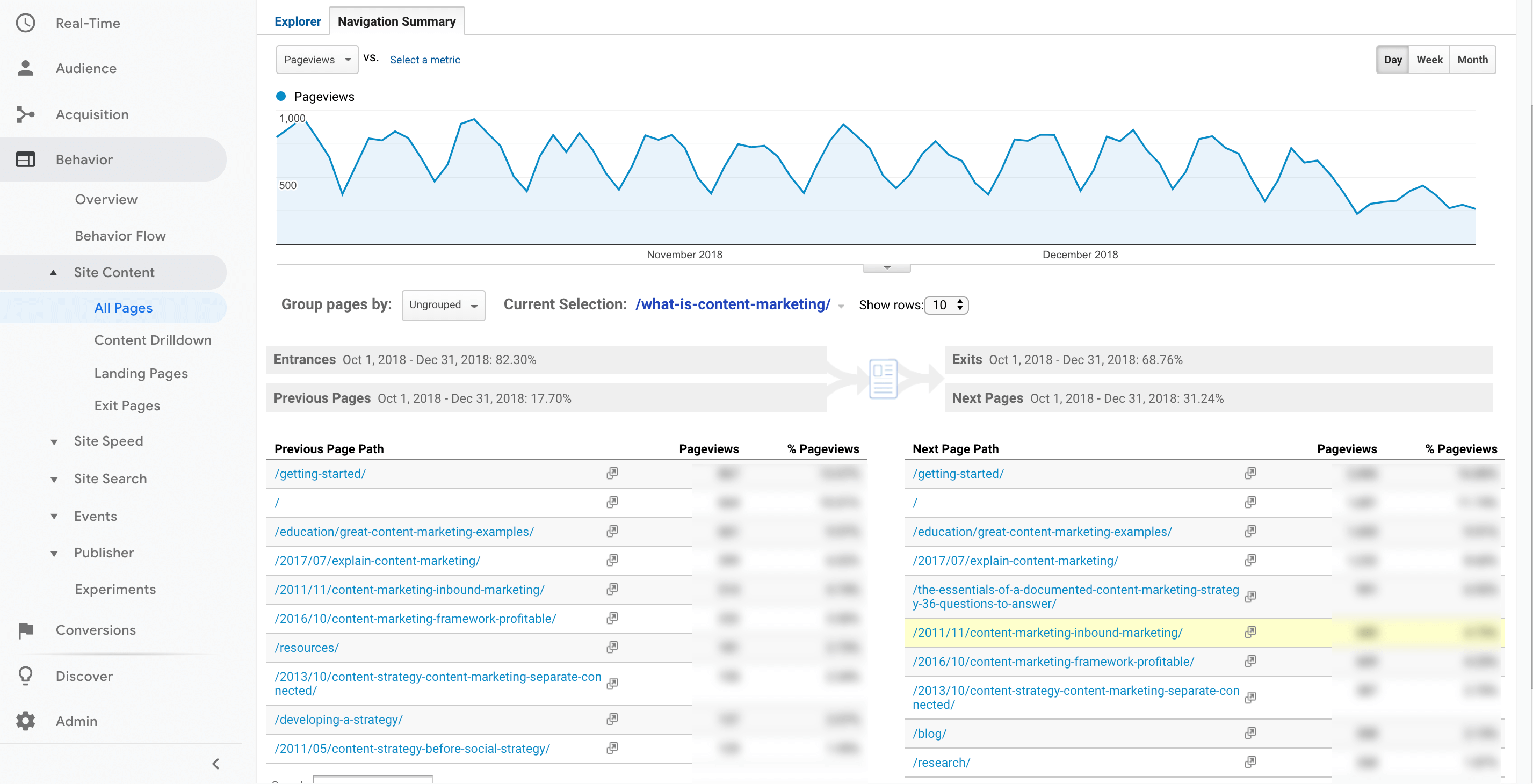Select the Month view toggle
Screen dimensions: 1533x784
click(1473, 59)
